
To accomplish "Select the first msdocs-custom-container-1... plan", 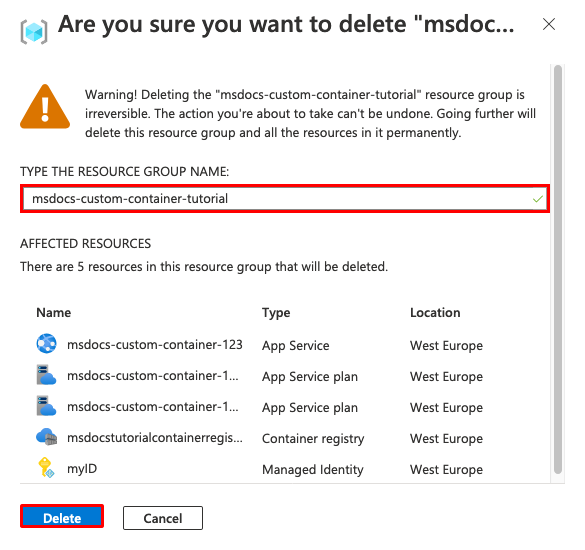I will [x=153, y=376].
